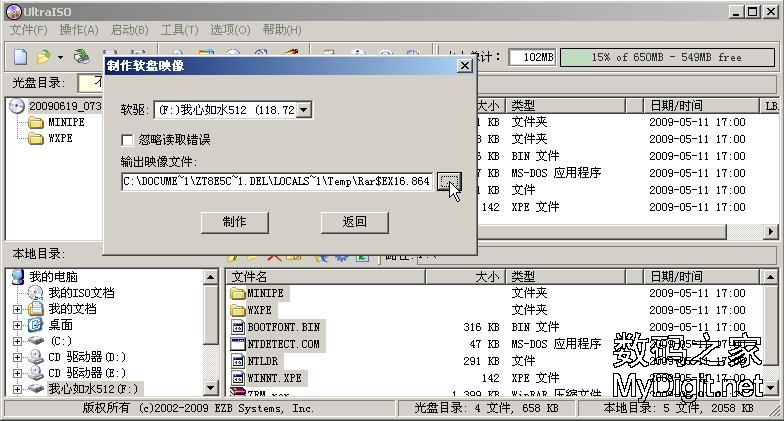Screen dimensions: 784x421
Task: Click MS-DOS 应用程序 in the disc list
Action: coord(556,173)
